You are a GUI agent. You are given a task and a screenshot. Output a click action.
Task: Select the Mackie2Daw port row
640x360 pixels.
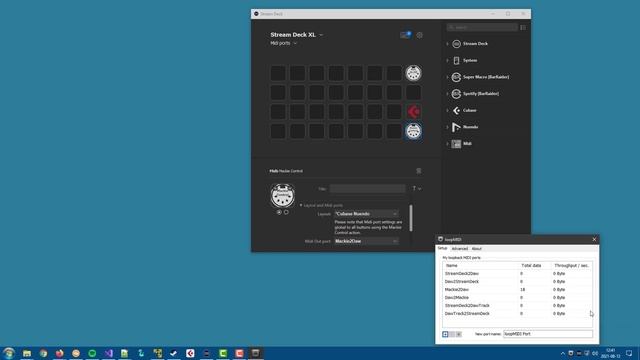517,289
